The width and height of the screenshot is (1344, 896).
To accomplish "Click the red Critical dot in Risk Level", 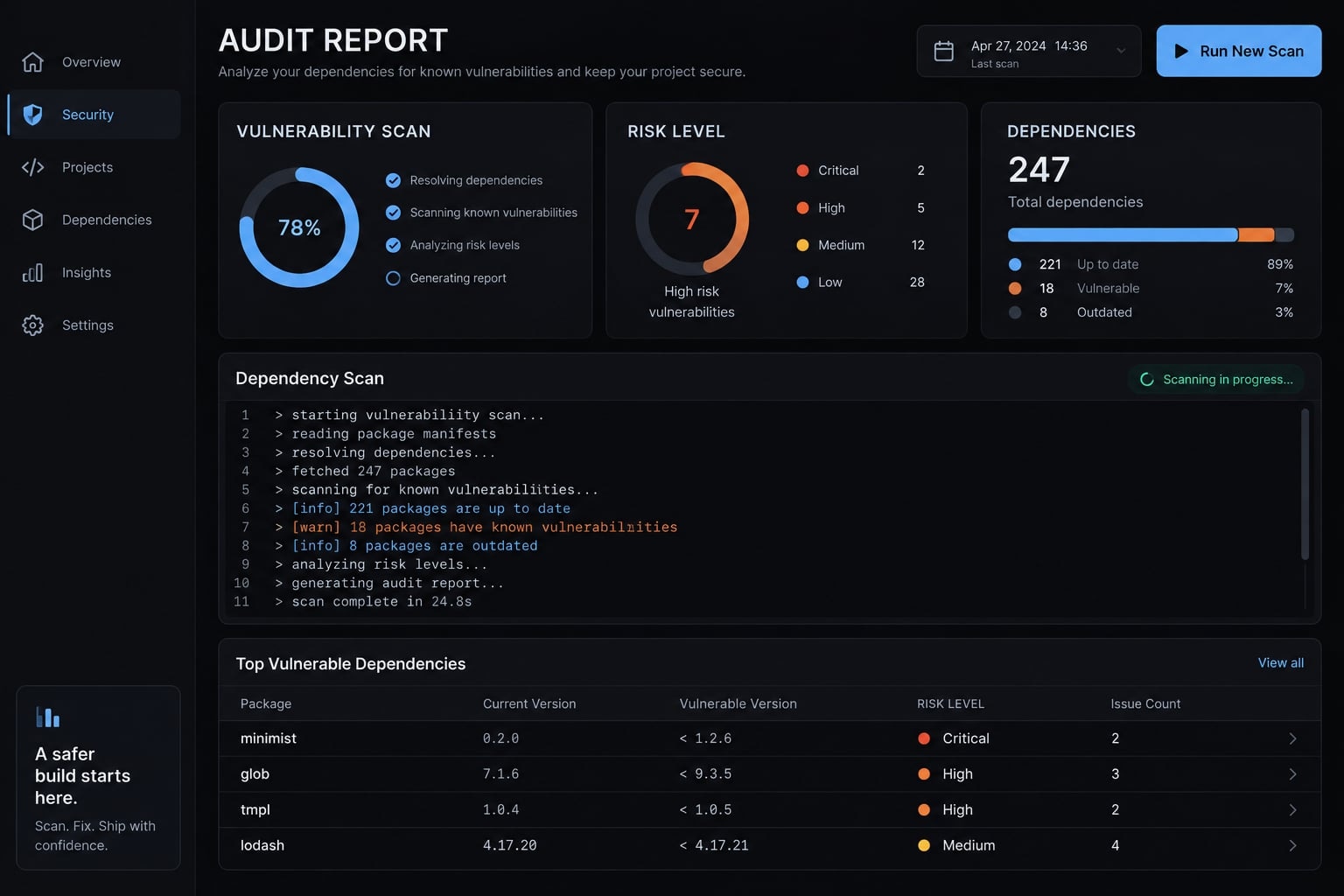I will (x=802, y=171).
